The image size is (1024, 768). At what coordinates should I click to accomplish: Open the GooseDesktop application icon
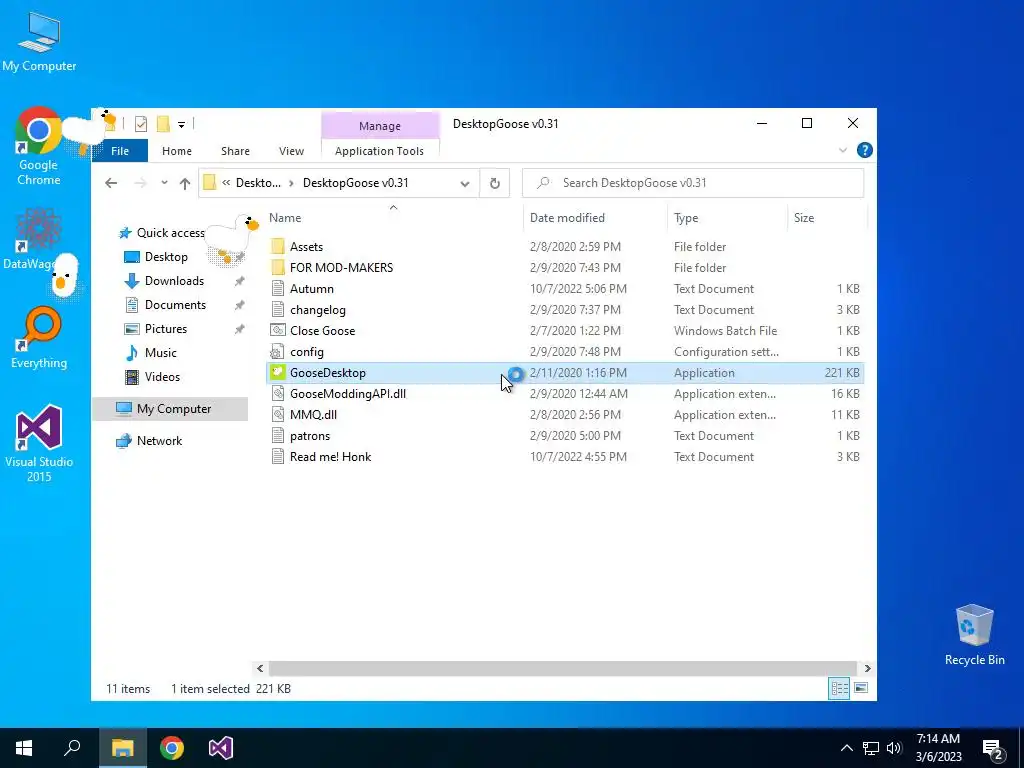point(278,372)
